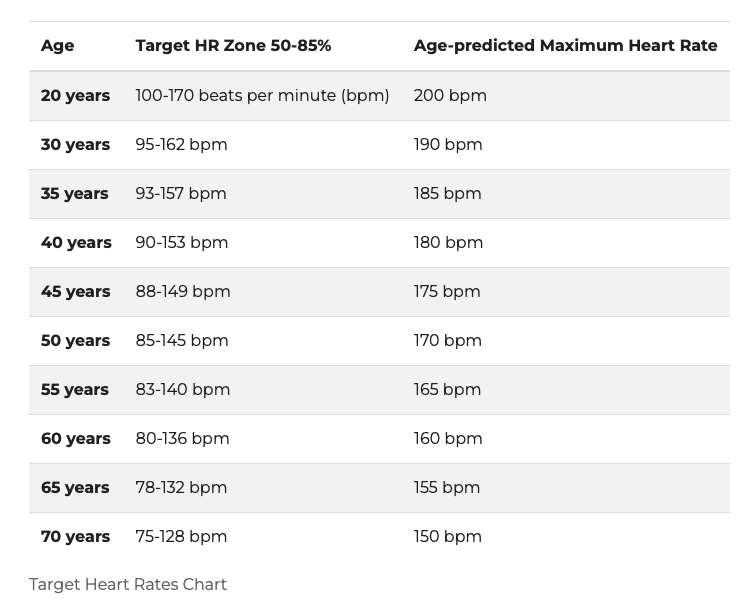Select the 55 years row label

click(75, 390)
